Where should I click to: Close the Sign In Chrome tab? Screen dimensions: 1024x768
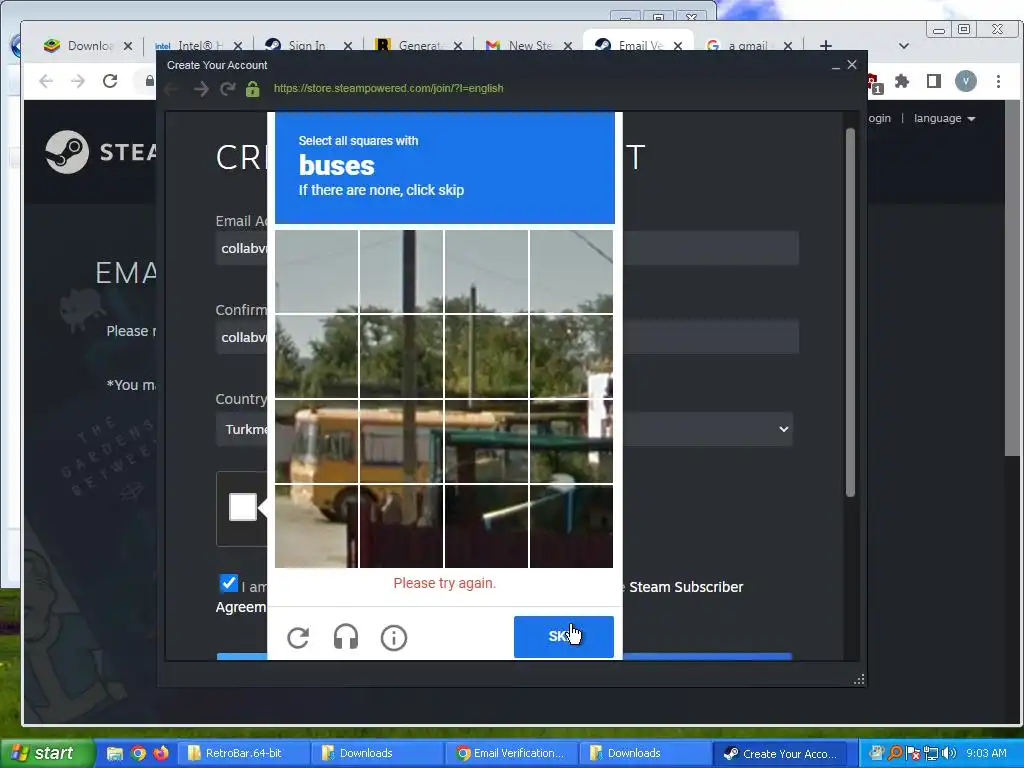click(348, 46)
